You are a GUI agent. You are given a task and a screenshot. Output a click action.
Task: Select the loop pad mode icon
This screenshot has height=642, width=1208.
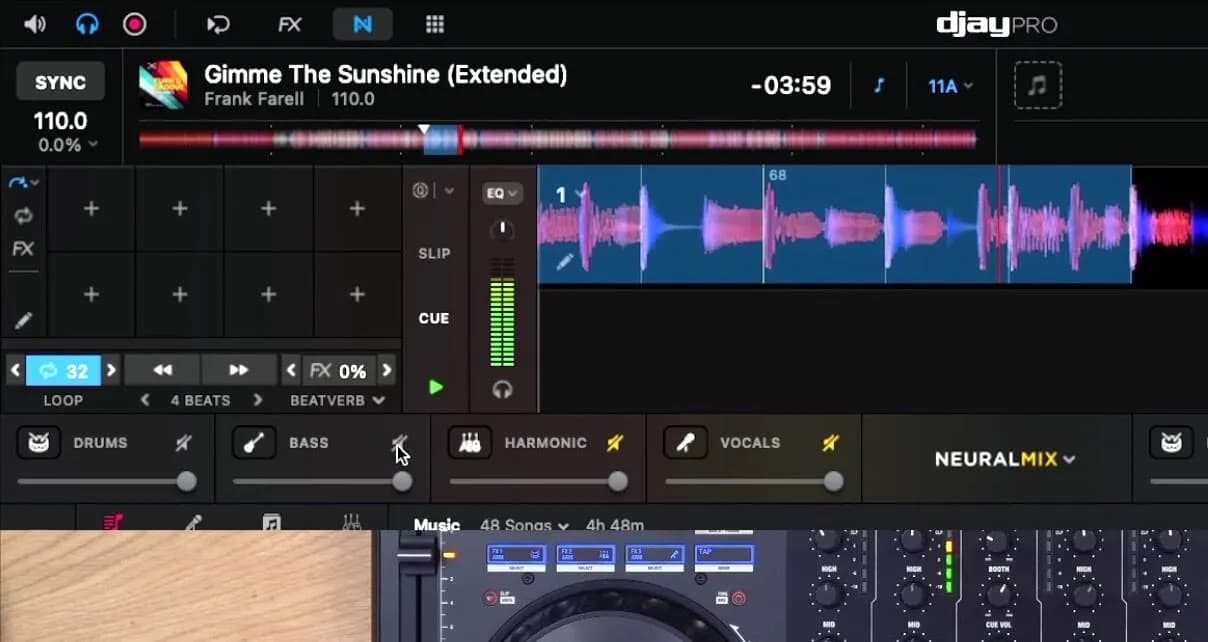pyautogui.click(x=22, y=216)
